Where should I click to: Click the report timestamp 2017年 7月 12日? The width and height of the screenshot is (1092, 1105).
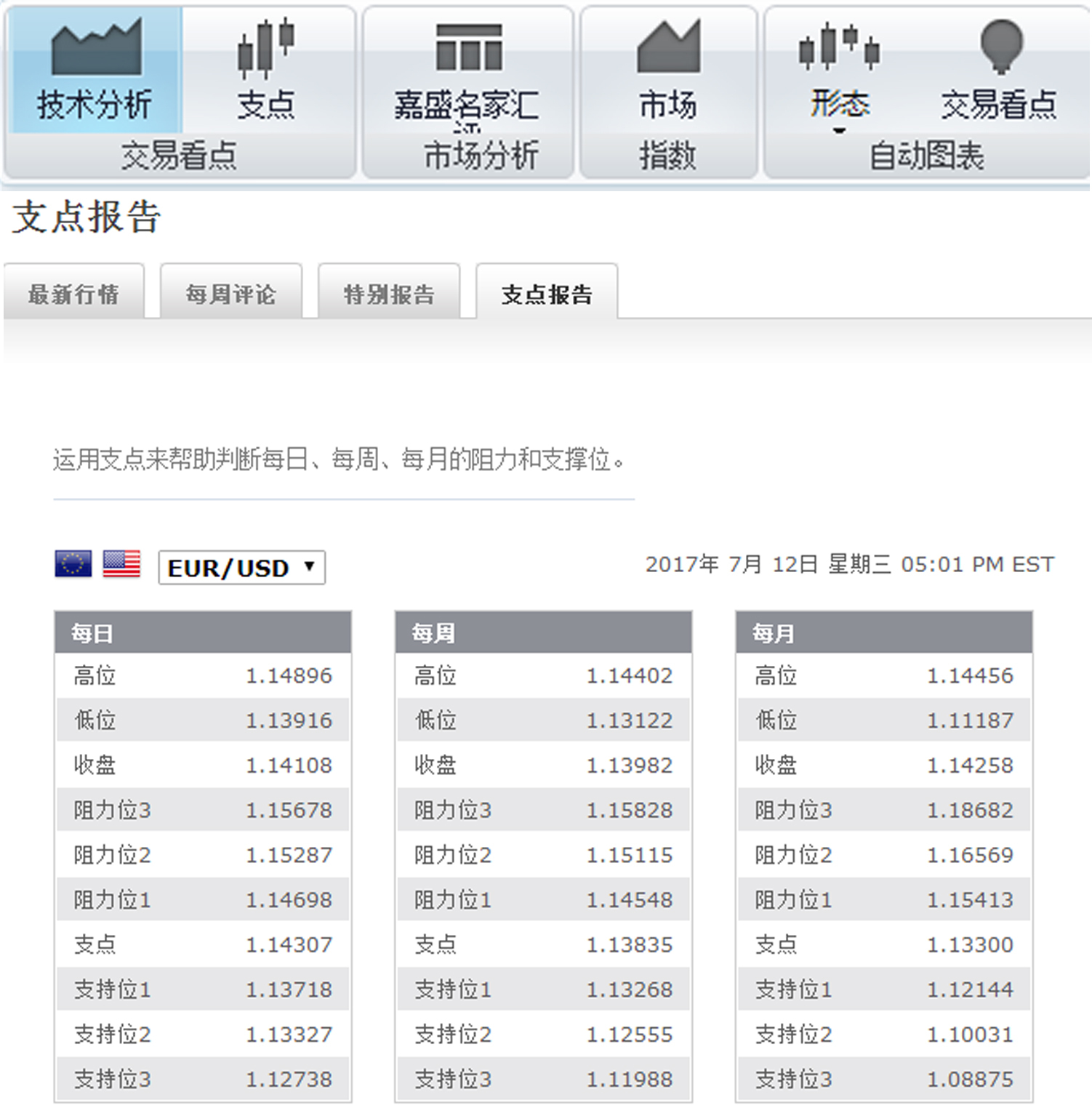click(849, 564)
